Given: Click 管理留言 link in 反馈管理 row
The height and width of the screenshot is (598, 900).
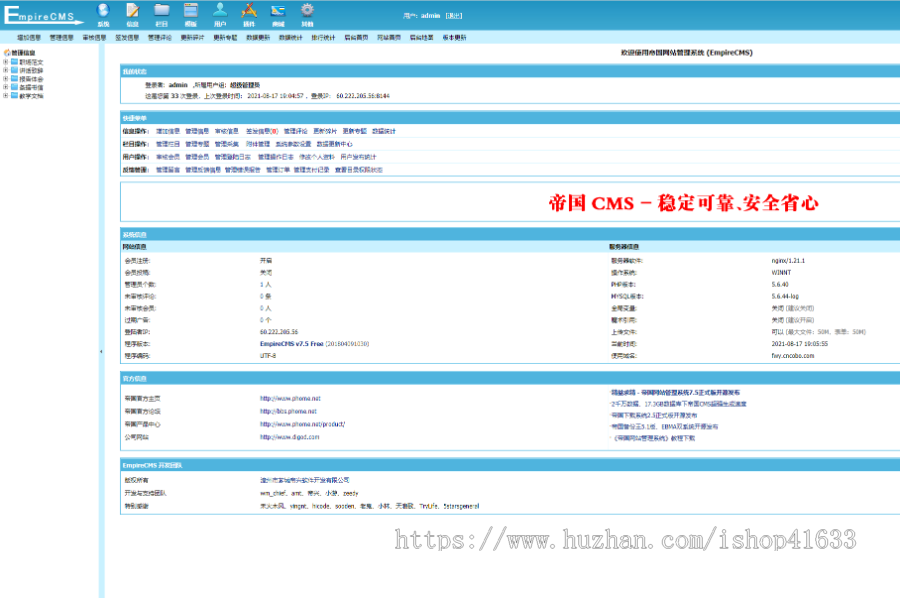Looking at the screenshot, I should (168, 170).
